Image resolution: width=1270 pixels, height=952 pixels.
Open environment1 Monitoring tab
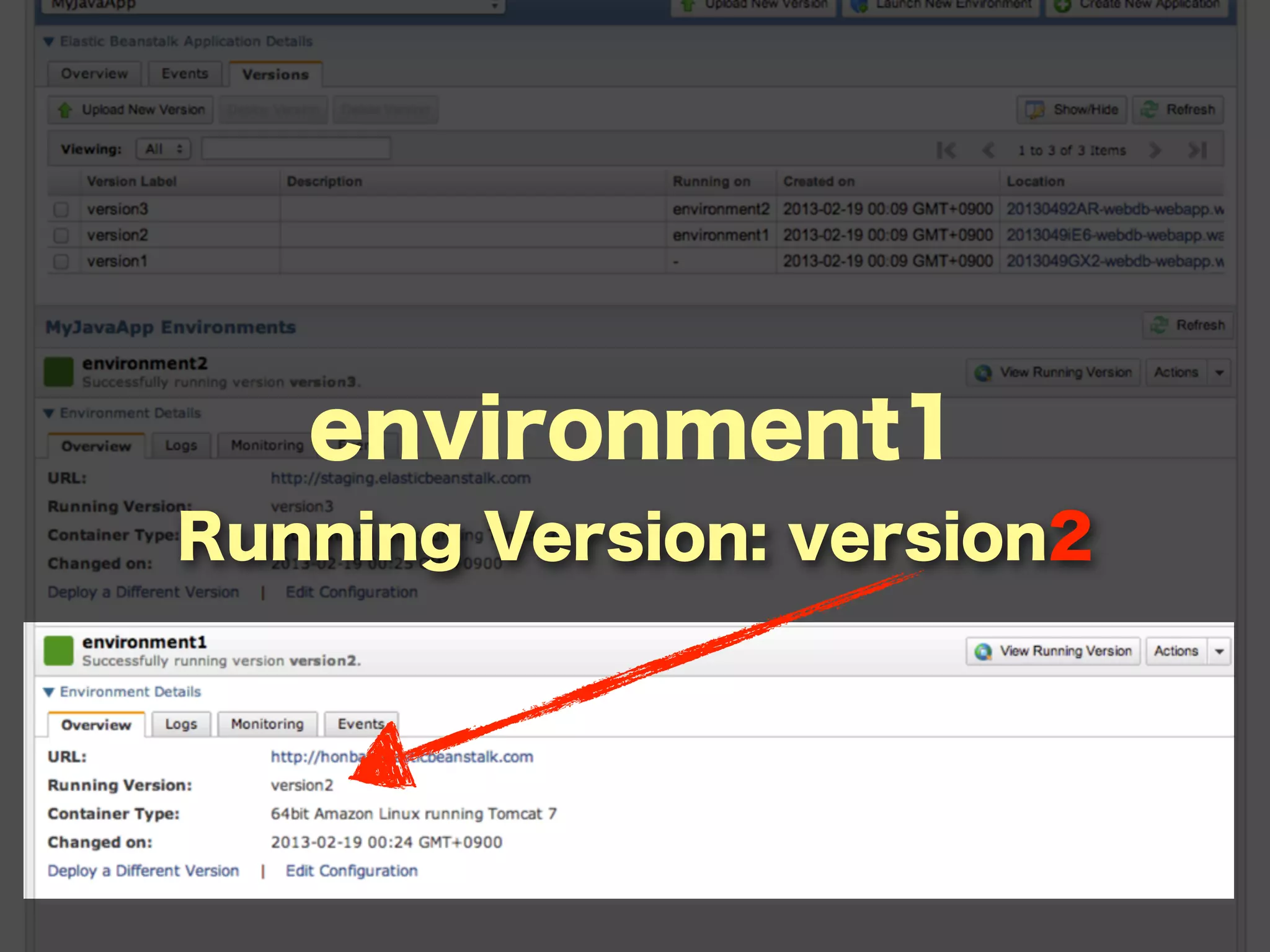click(x=267, y=724)
